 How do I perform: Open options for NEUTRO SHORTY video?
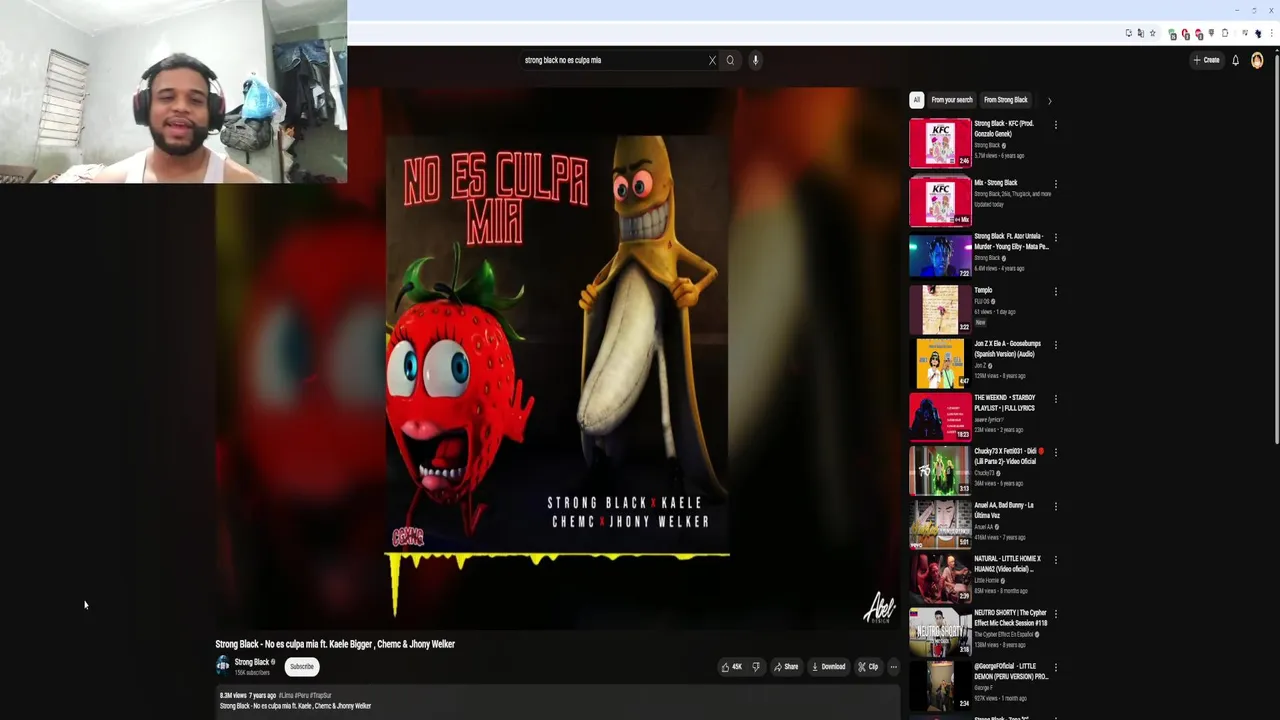(1055, 613)
